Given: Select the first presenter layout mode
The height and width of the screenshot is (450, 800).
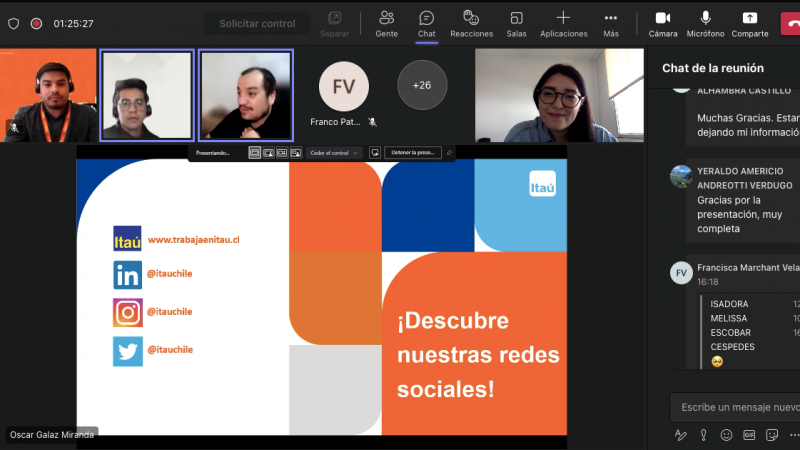Looking at the screenshot, I should [x=255, y=153].
